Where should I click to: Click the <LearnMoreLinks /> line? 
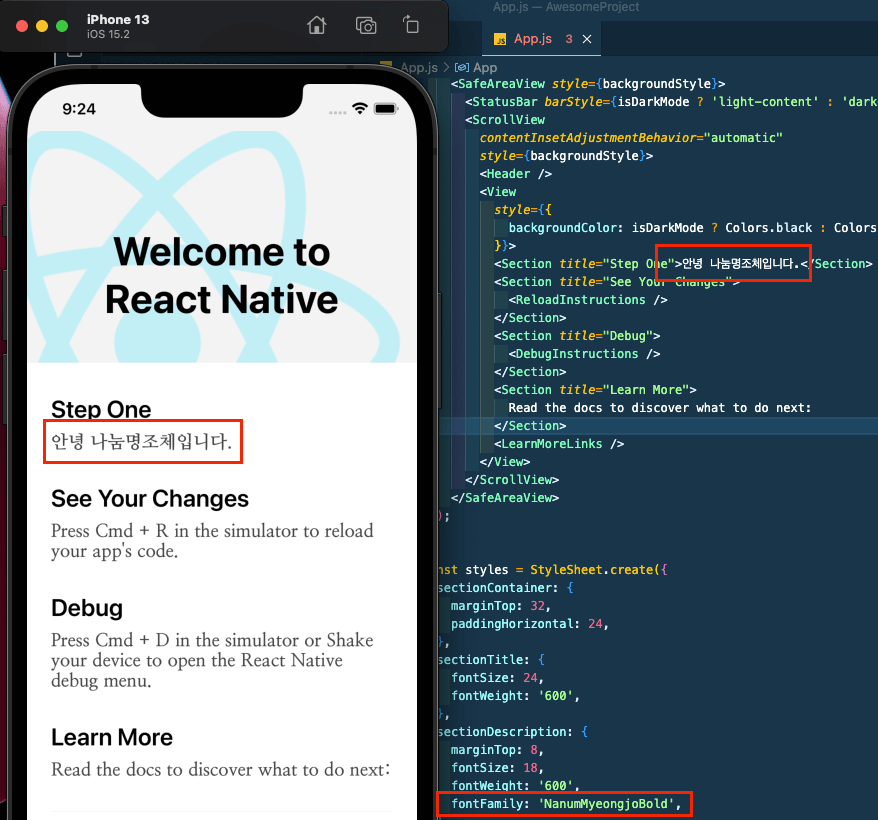pos(559,444)
